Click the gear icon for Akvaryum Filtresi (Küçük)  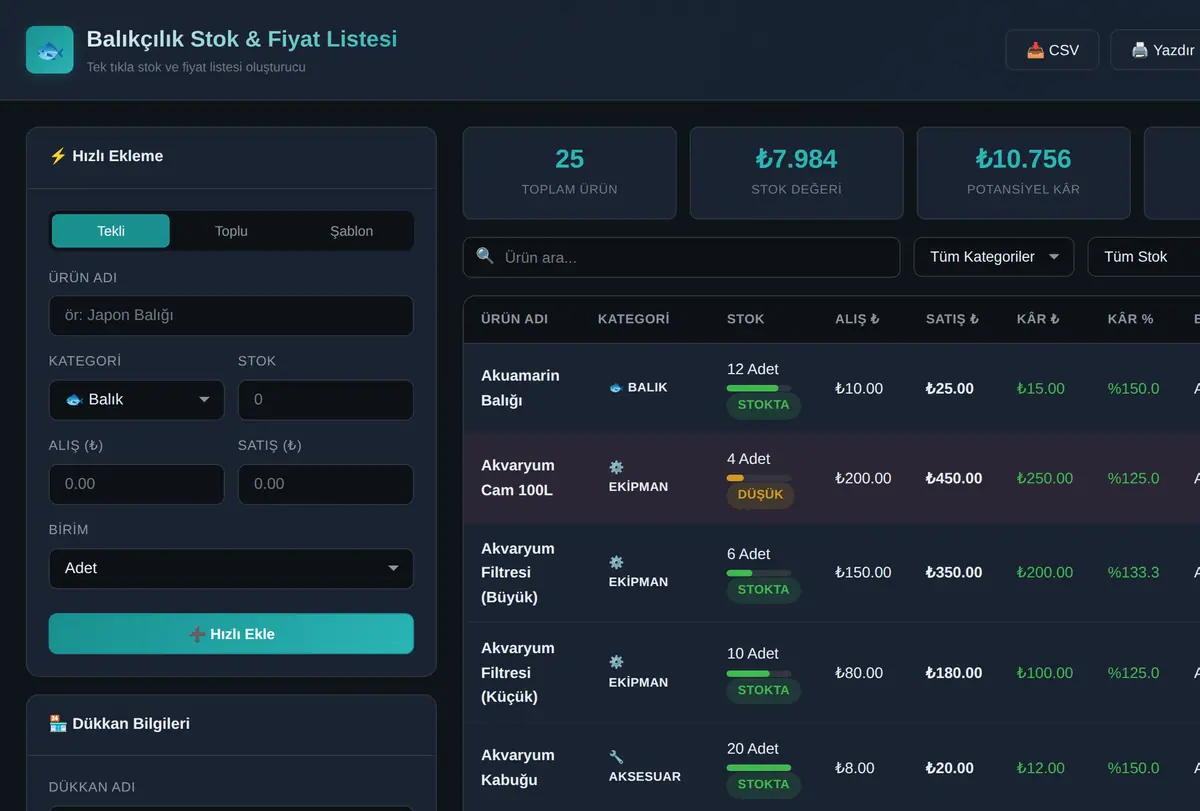pyautogui.click(x=616, y=662)
